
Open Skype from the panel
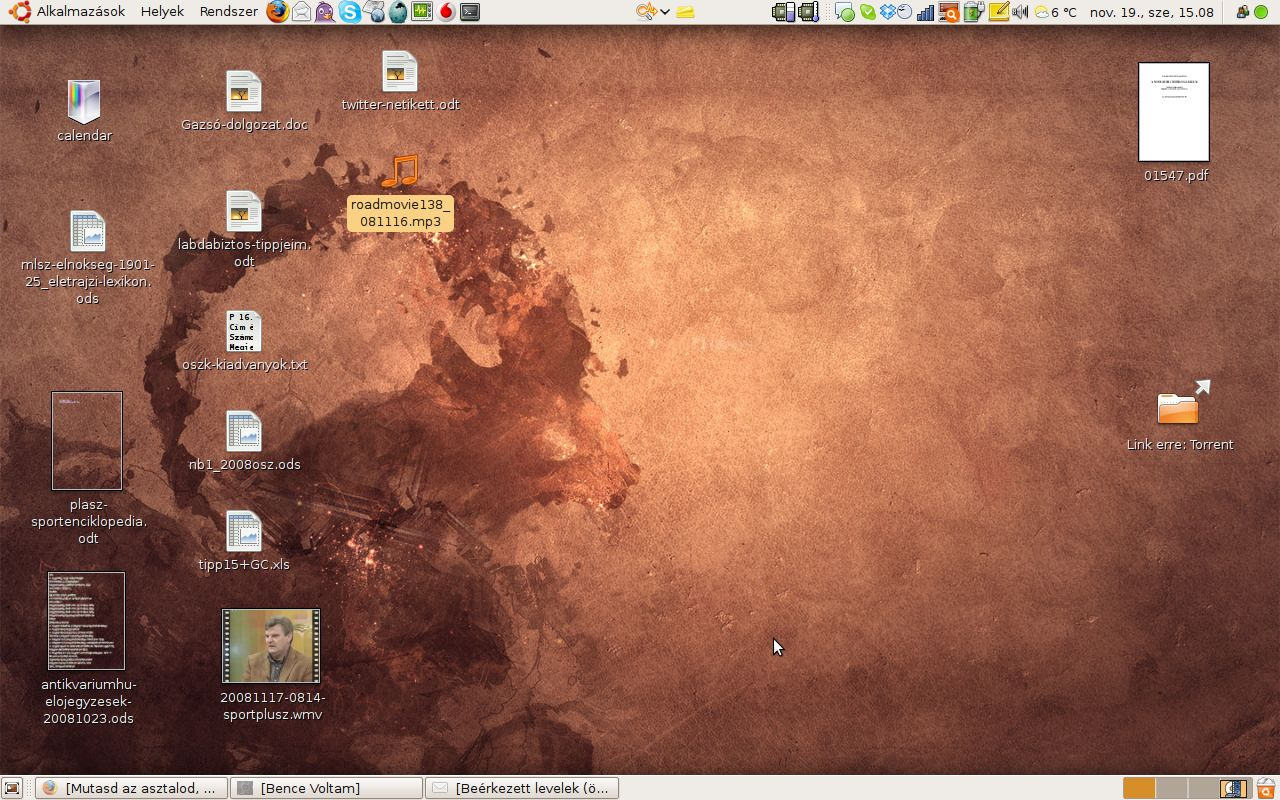[349, 12]
